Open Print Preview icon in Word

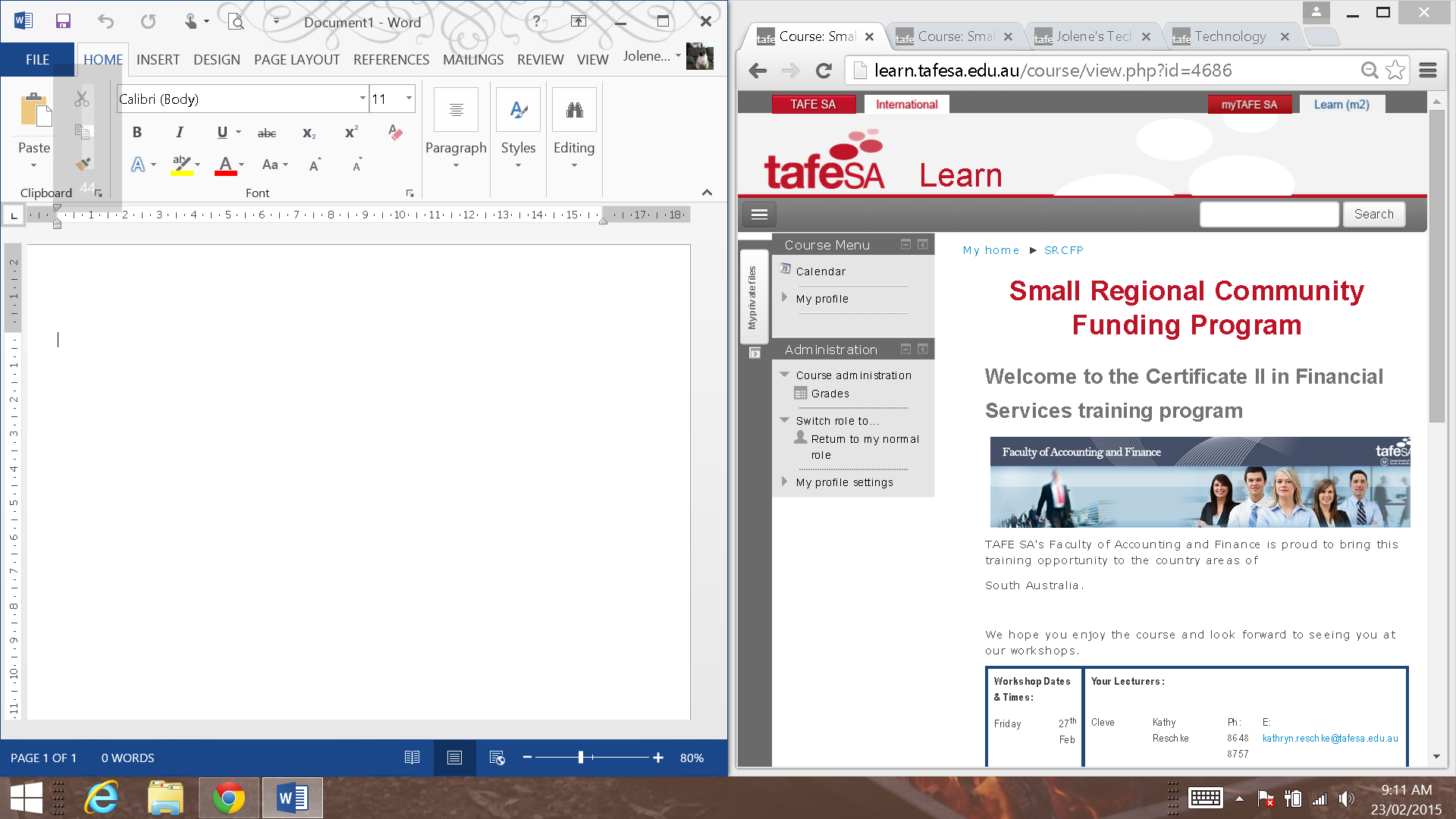(237, 21)
